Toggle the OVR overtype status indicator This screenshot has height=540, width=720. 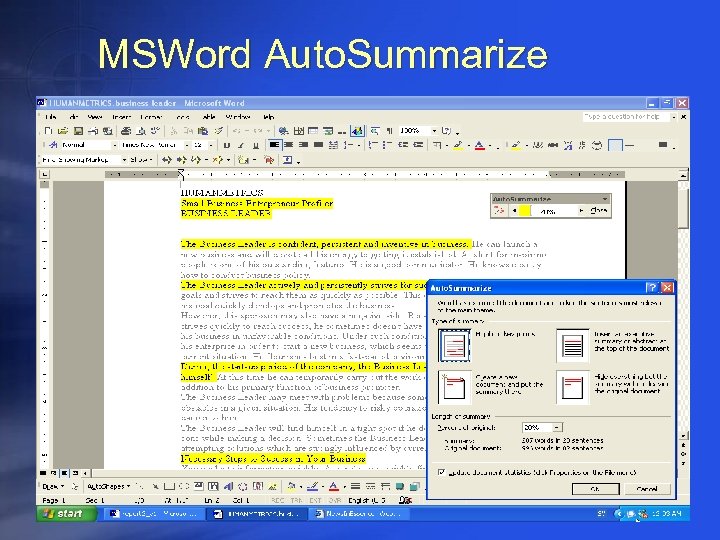(x=334, y=500)
